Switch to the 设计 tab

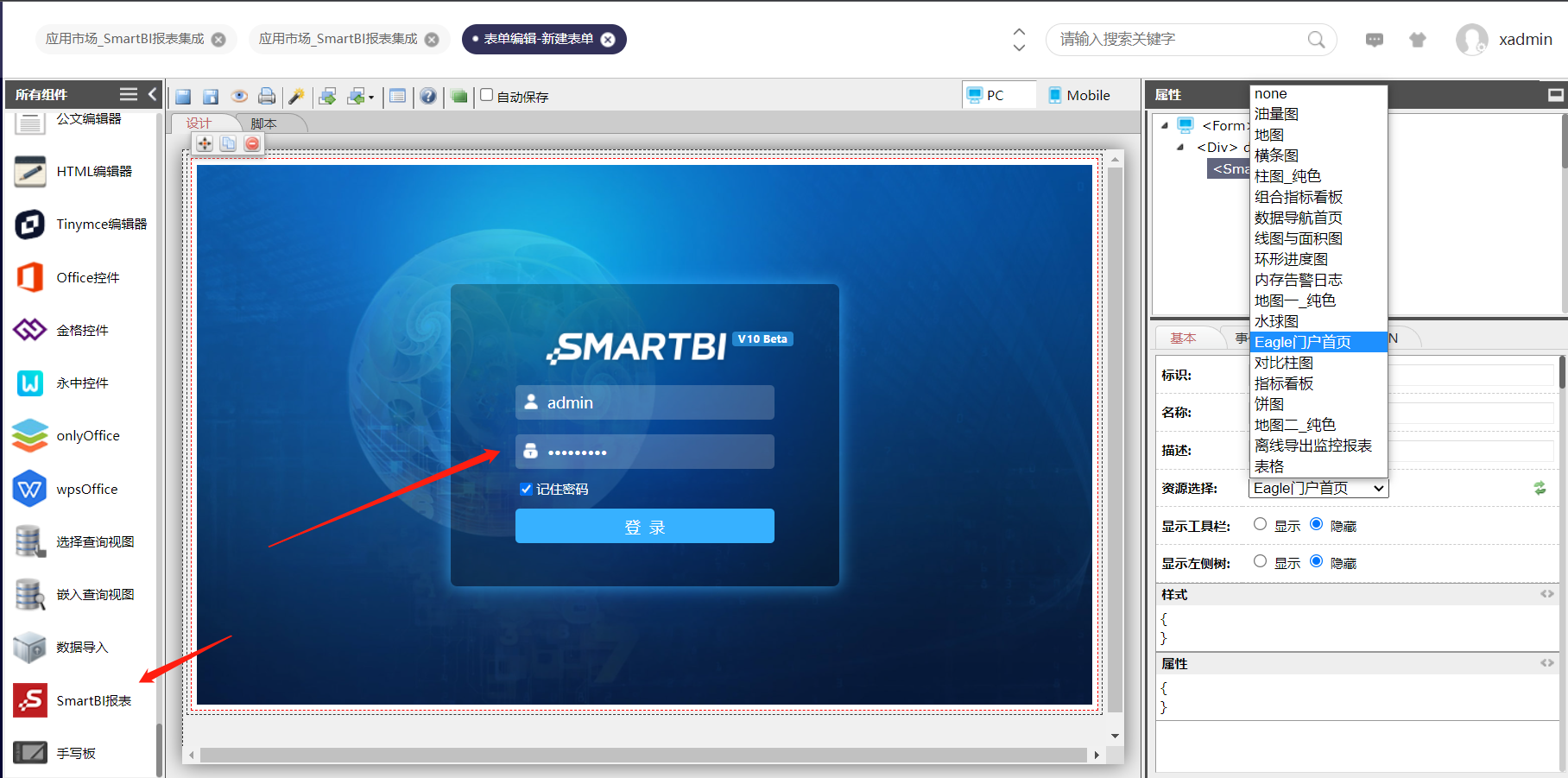point(199,123)
